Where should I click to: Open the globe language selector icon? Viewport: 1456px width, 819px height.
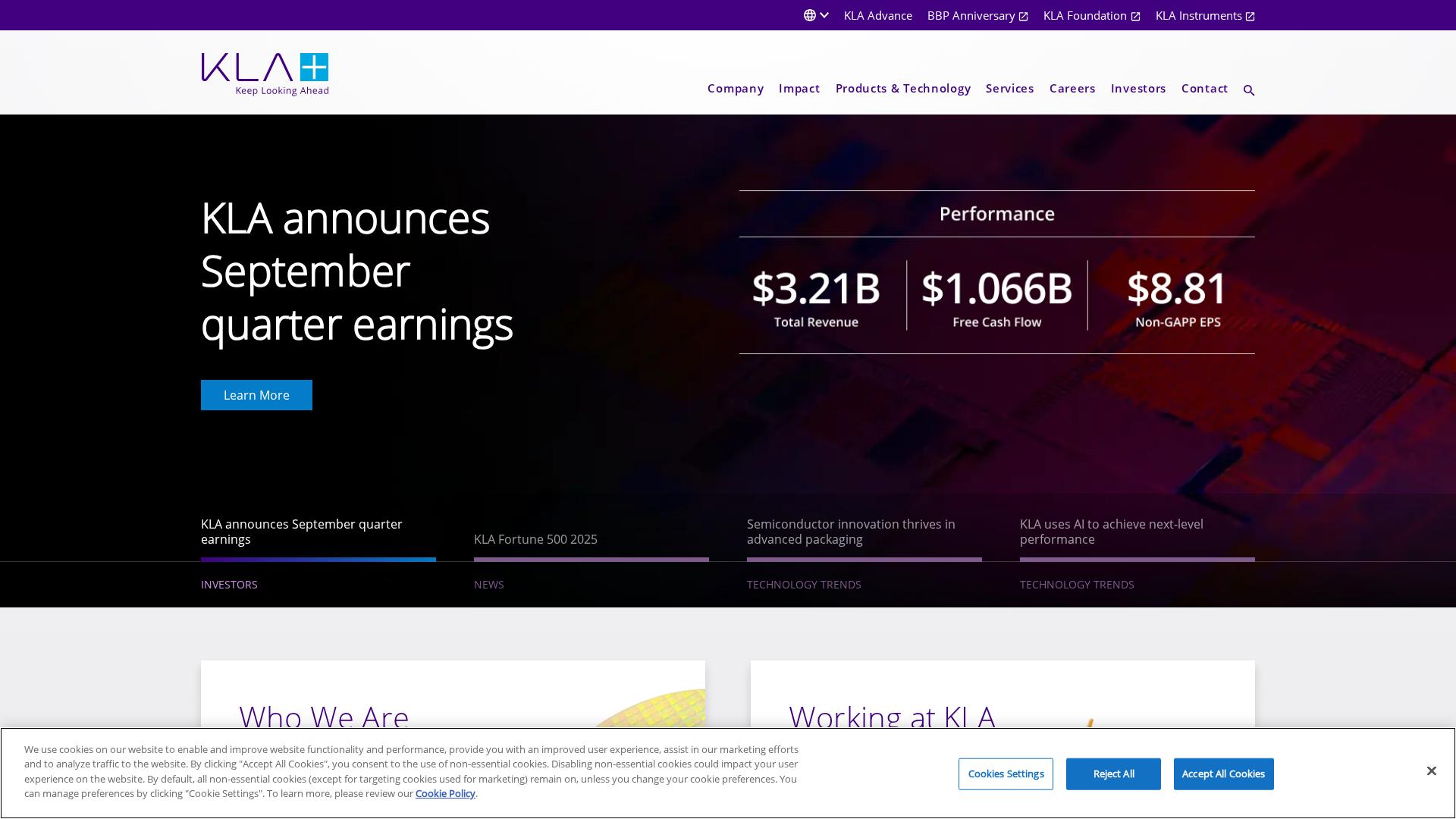(810, 15)
